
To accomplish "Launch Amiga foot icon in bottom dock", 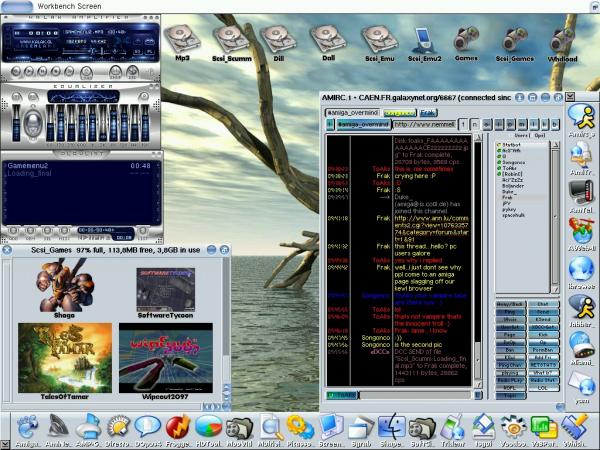I will 28,430.
